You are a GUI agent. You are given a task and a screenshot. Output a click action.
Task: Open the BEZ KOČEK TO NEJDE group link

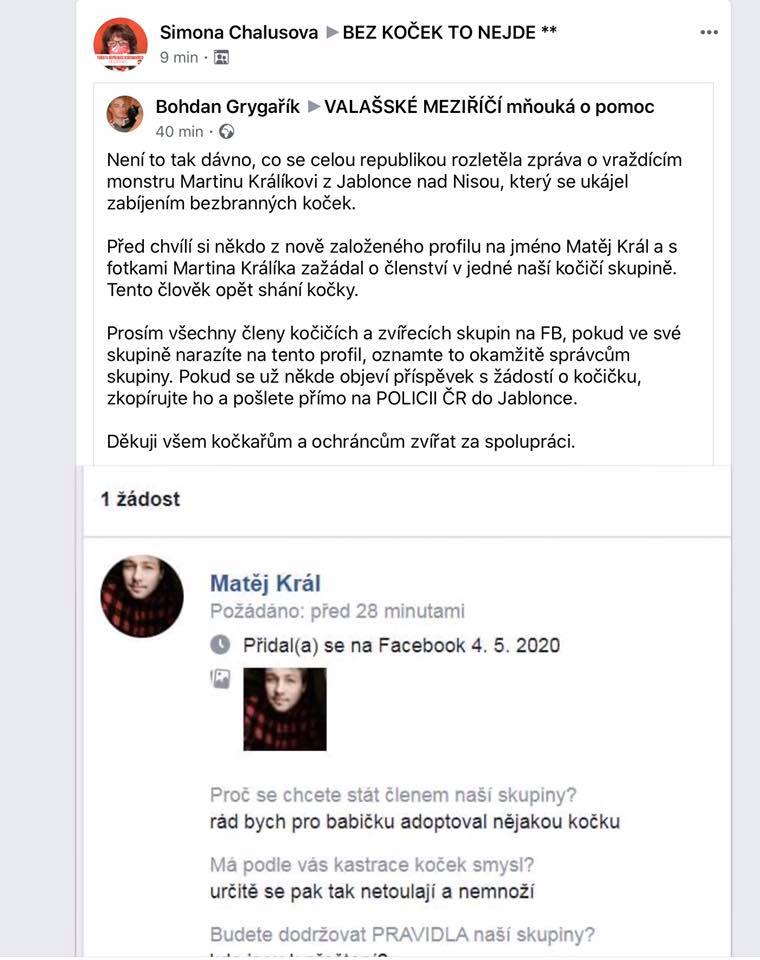pyautogui.click(x=450, y=32)
